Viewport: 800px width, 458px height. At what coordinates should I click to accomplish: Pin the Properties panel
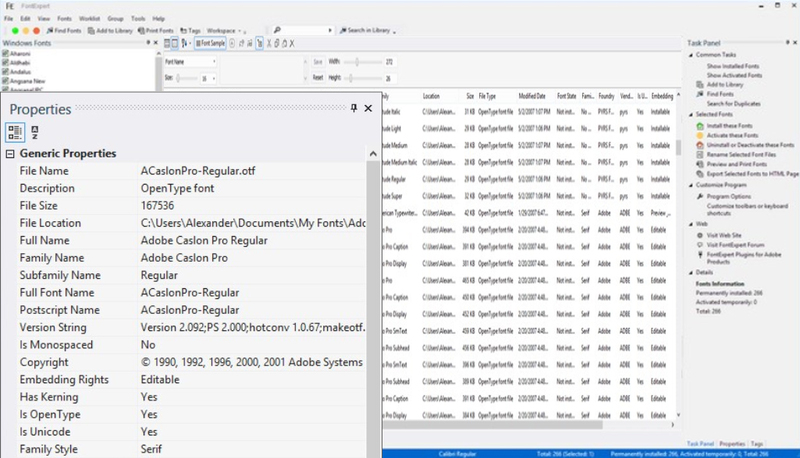click(x=354, y=108)
